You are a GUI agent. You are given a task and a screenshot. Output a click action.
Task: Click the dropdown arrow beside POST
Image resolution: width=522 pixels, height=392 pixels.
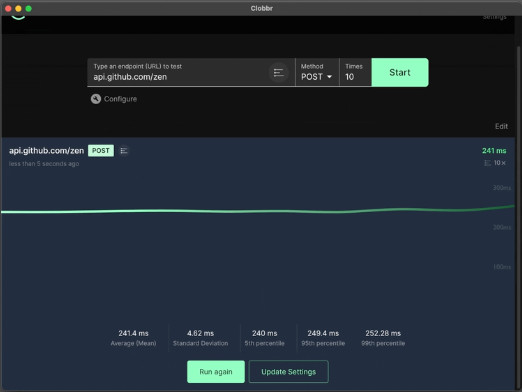(329, 77)
